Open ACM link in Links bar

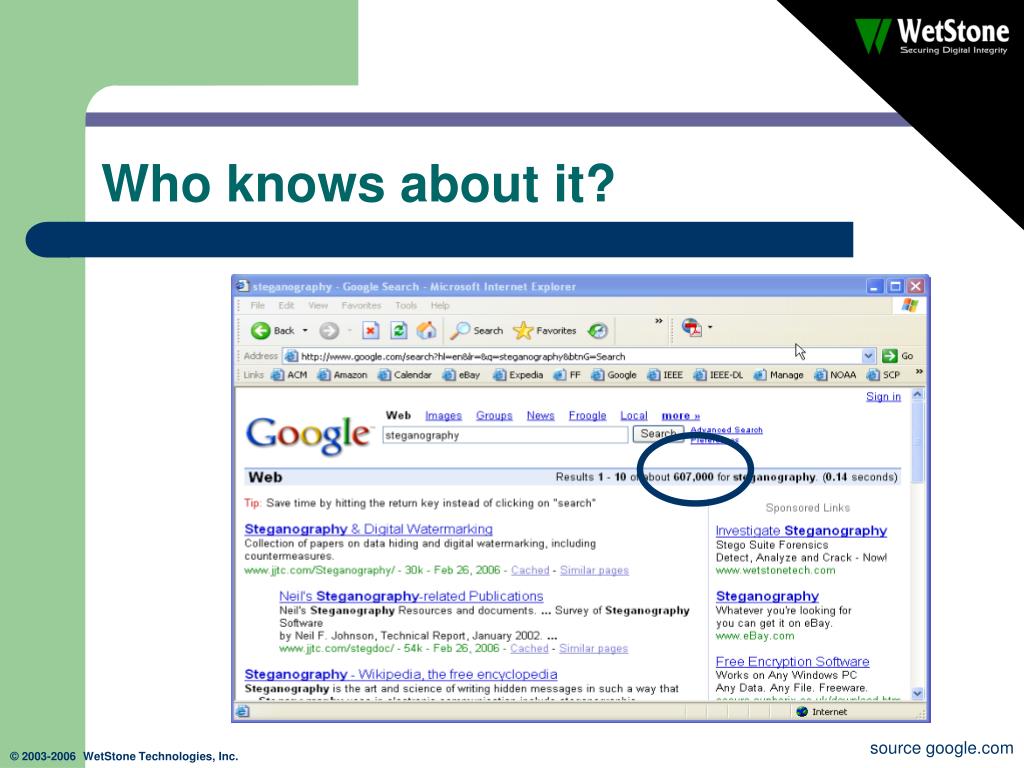click(289, 375)
